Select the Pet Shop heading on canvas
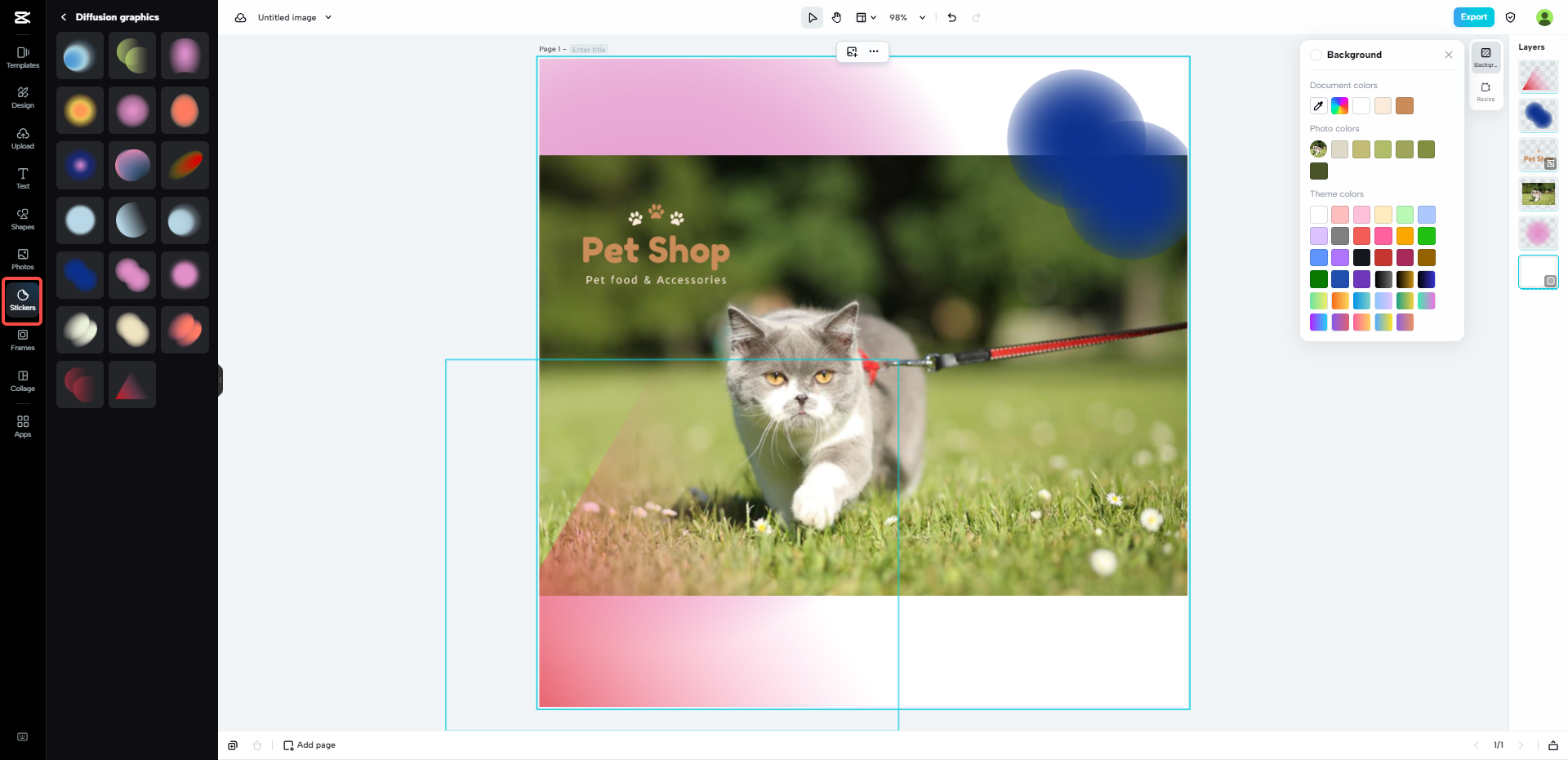This screenshot has height=760, width=1568. (x=656, y=251)
